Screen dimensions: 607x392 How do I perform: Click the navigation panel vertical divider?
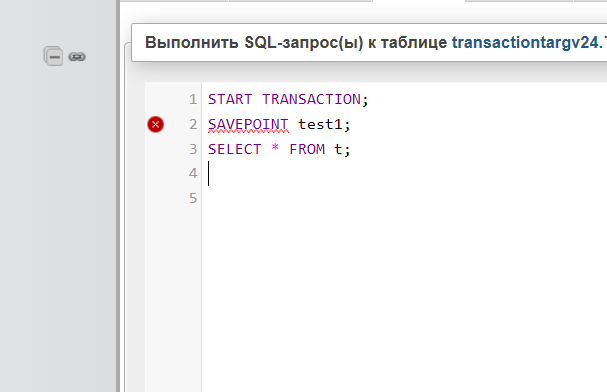pos(118,196)
